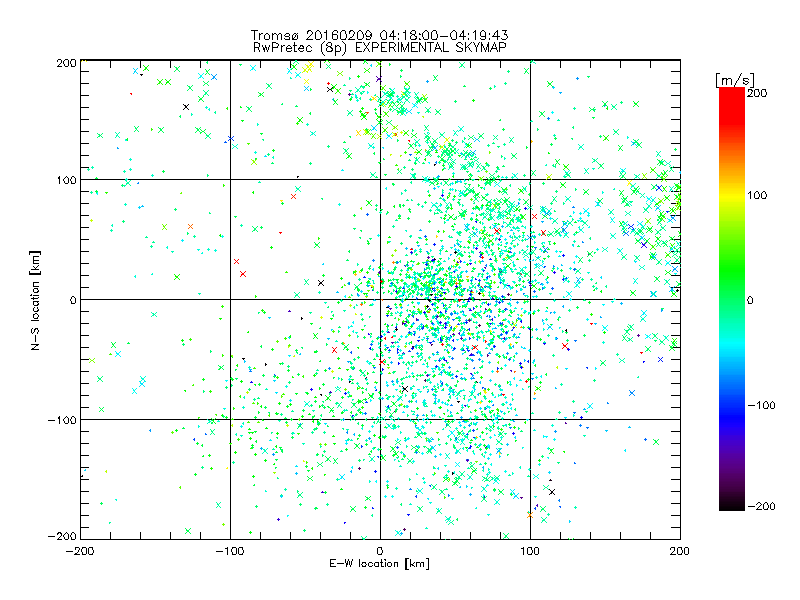Click the 'N-S location [km]' axis label

[x=35, y=301]
